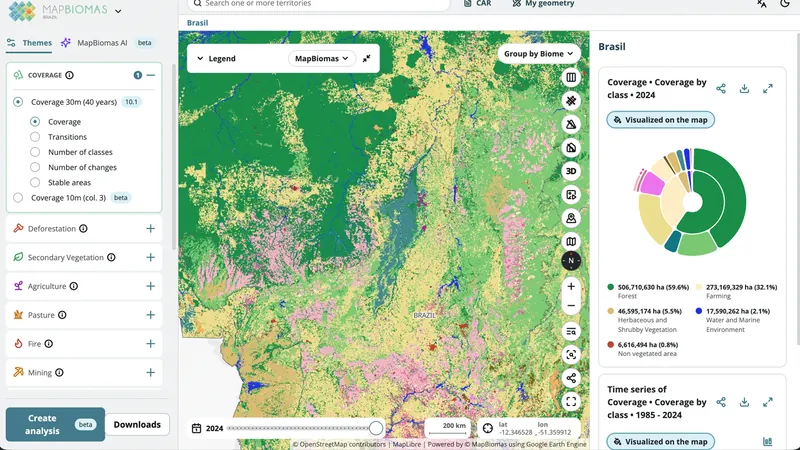Expand the Secondary Vegetation theme
Screen dimensions: 800x450
click(151, 258)
